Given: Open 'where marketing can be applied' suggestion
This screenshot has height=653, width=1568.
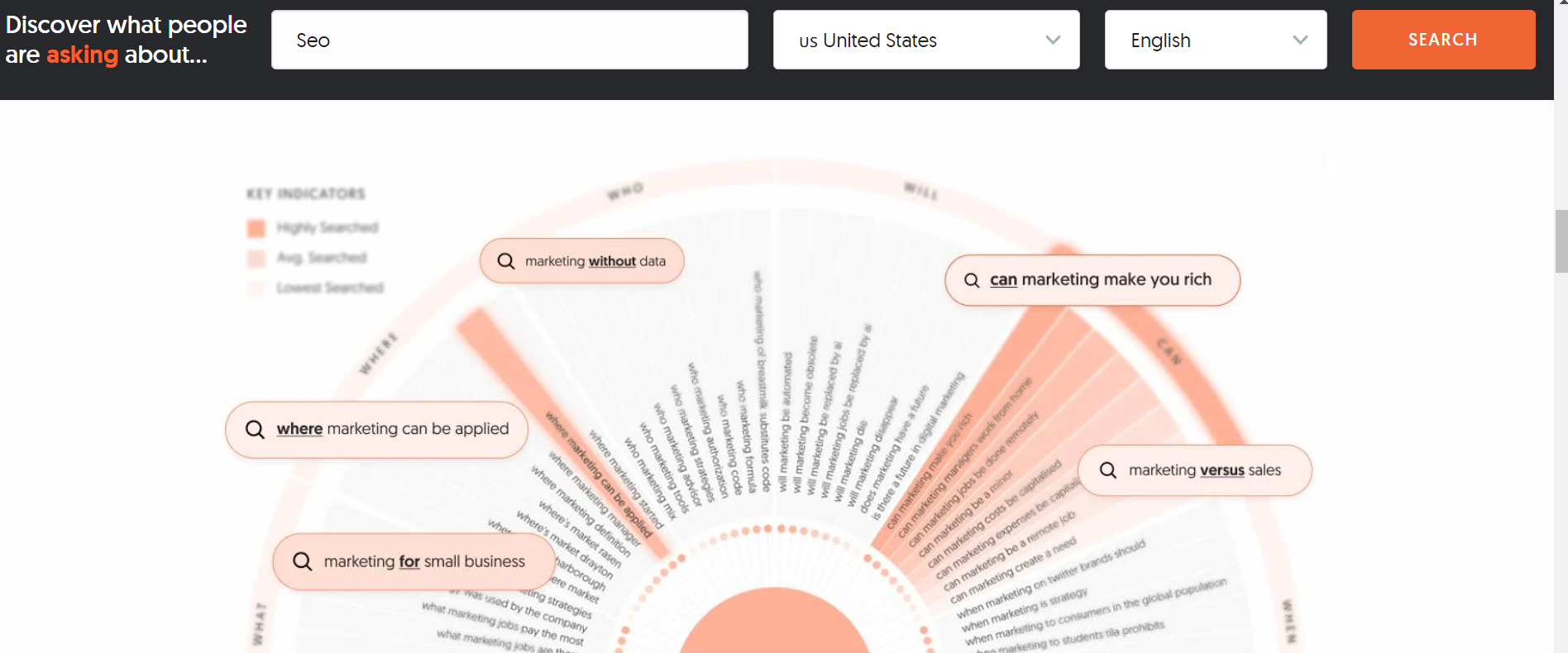Looking at the screenshot, I should [392, 429].
